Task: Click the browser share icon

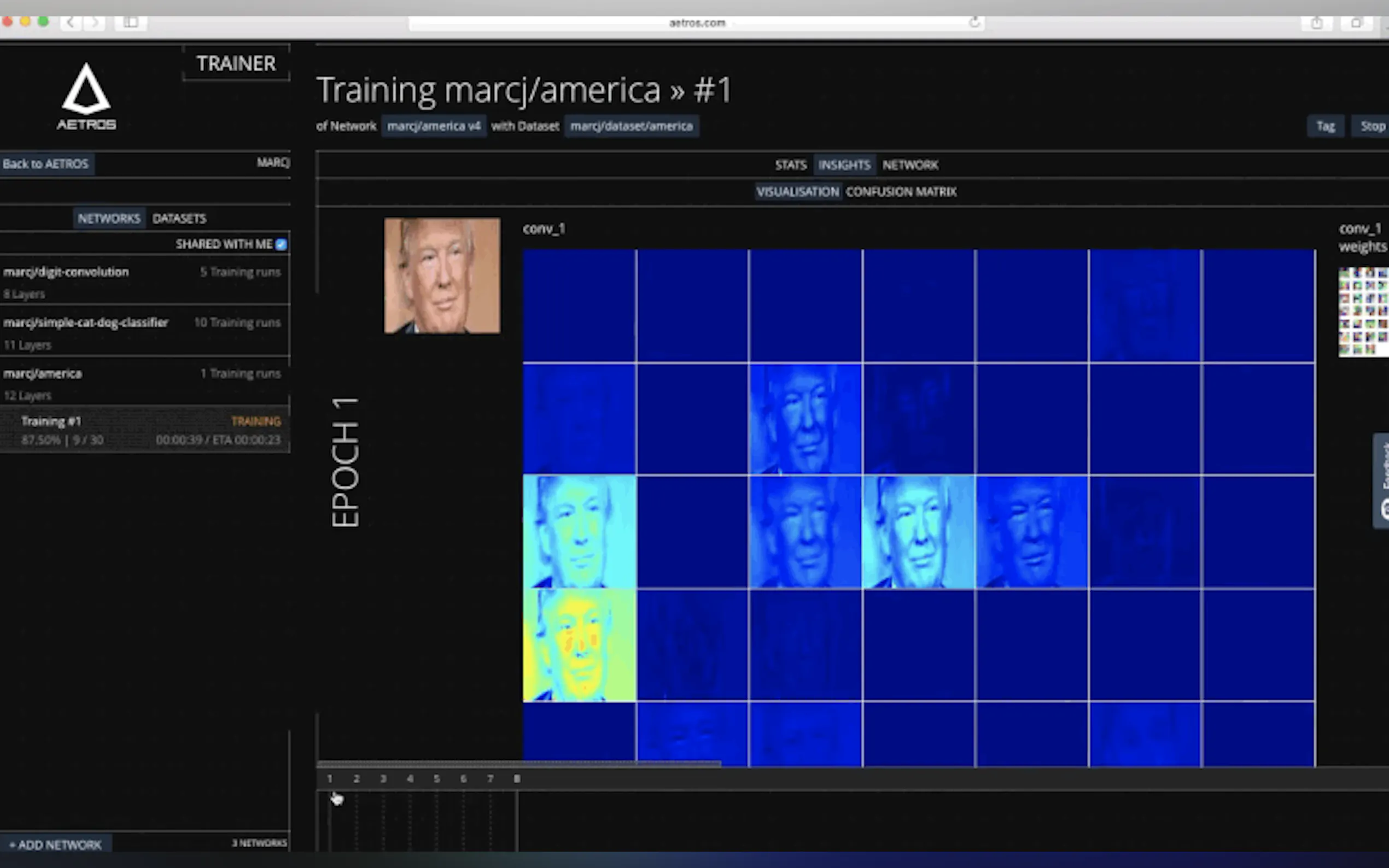Action: pyautogui.click(x=1317, y=23)
